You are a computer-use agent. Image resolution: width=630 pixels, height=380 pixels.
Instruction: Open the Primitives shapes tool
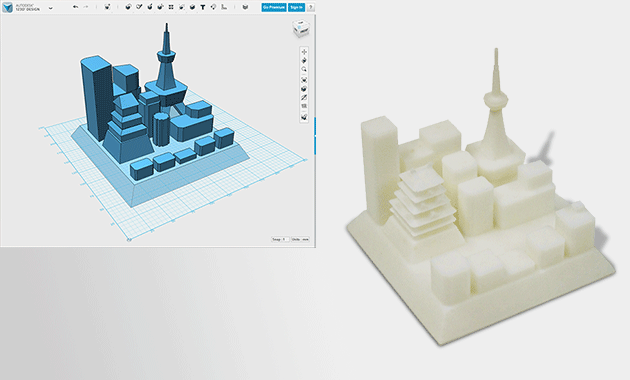(128, 7)
